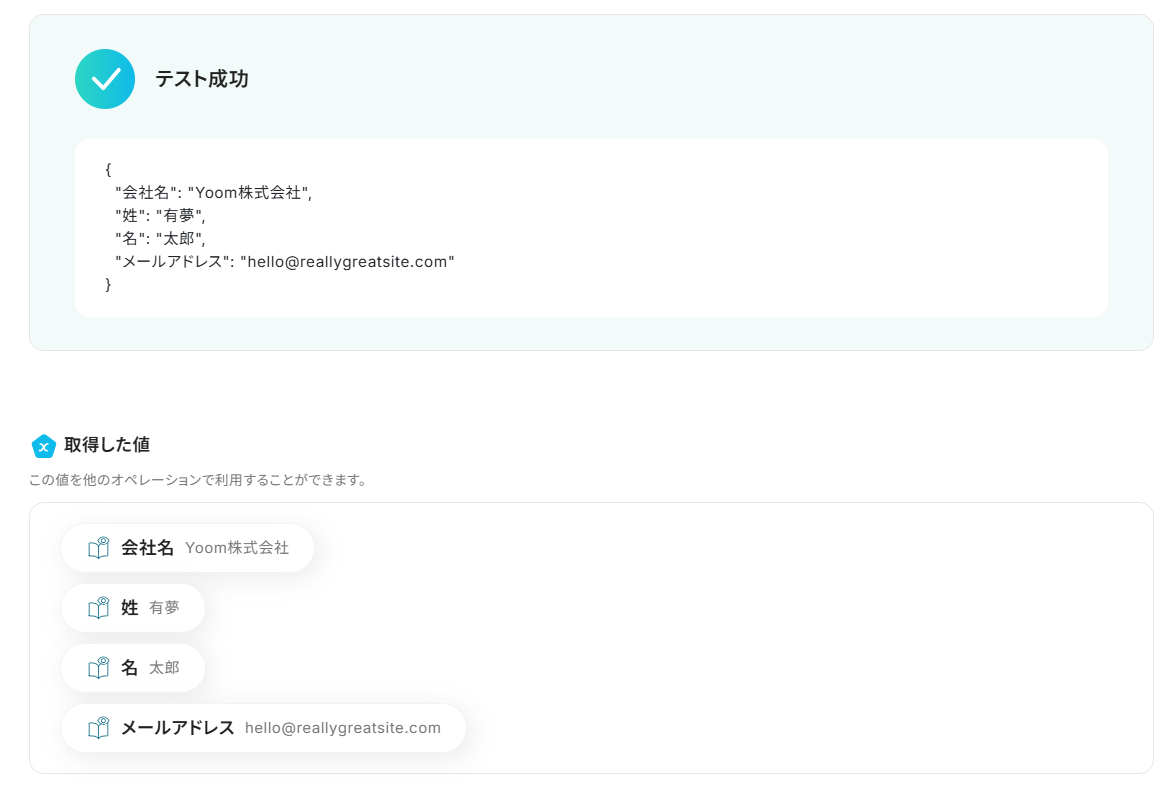Click the green checkmark success icon
1165x786 pixels.
point(105,79)
